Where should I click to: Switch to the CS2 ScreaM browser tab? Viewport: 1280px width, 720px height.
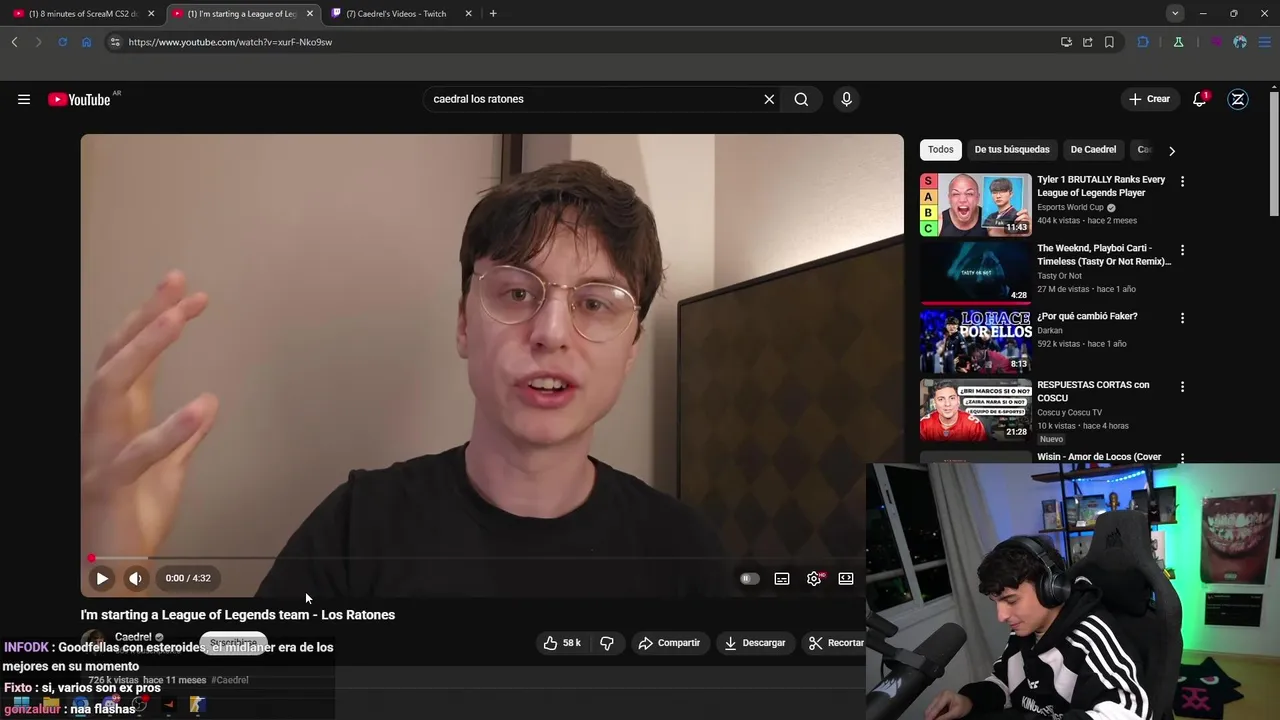(84, 14)
